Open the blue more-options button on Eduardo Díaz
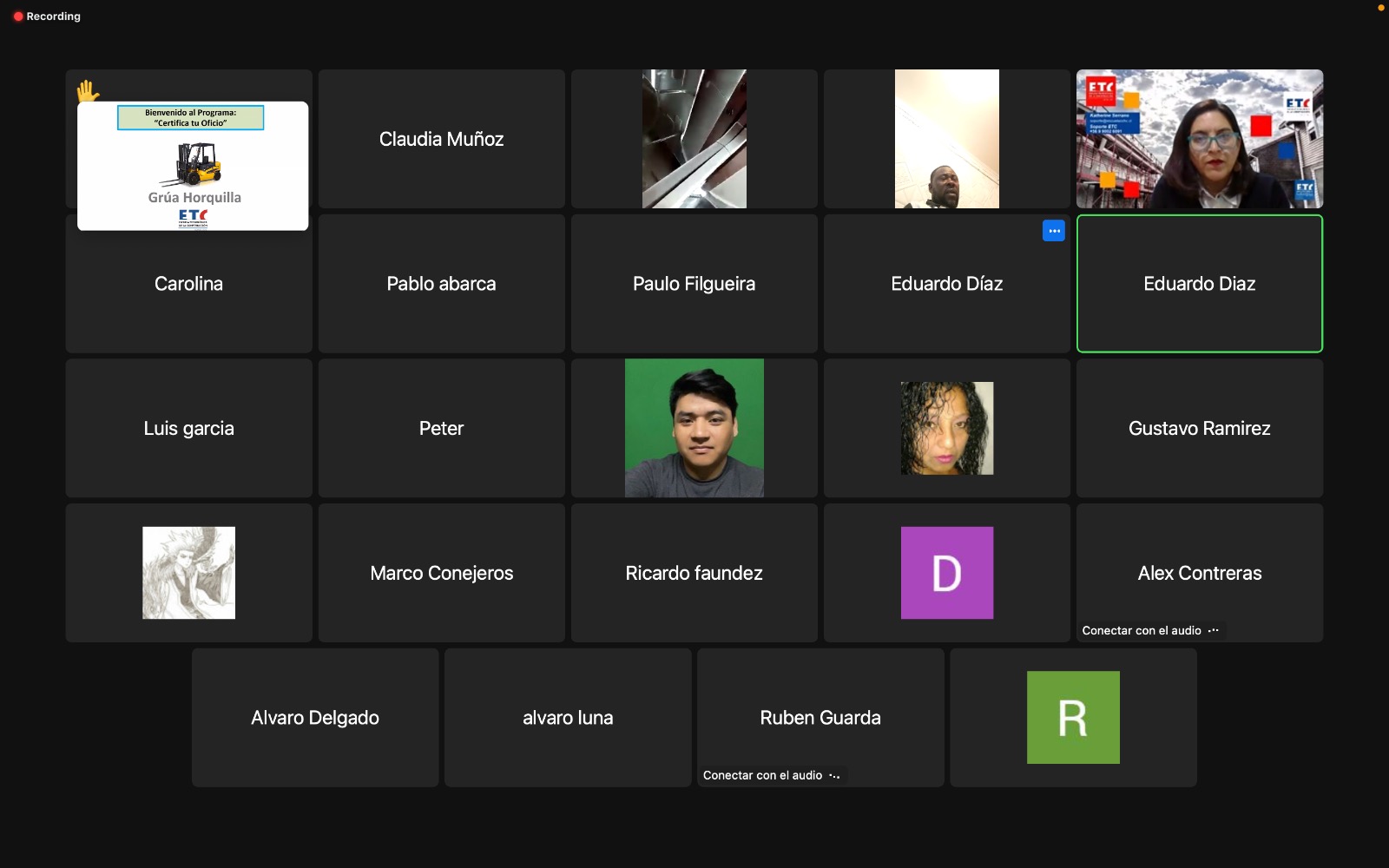Viewport: 1389px width, 868px height. [1053, 231]
